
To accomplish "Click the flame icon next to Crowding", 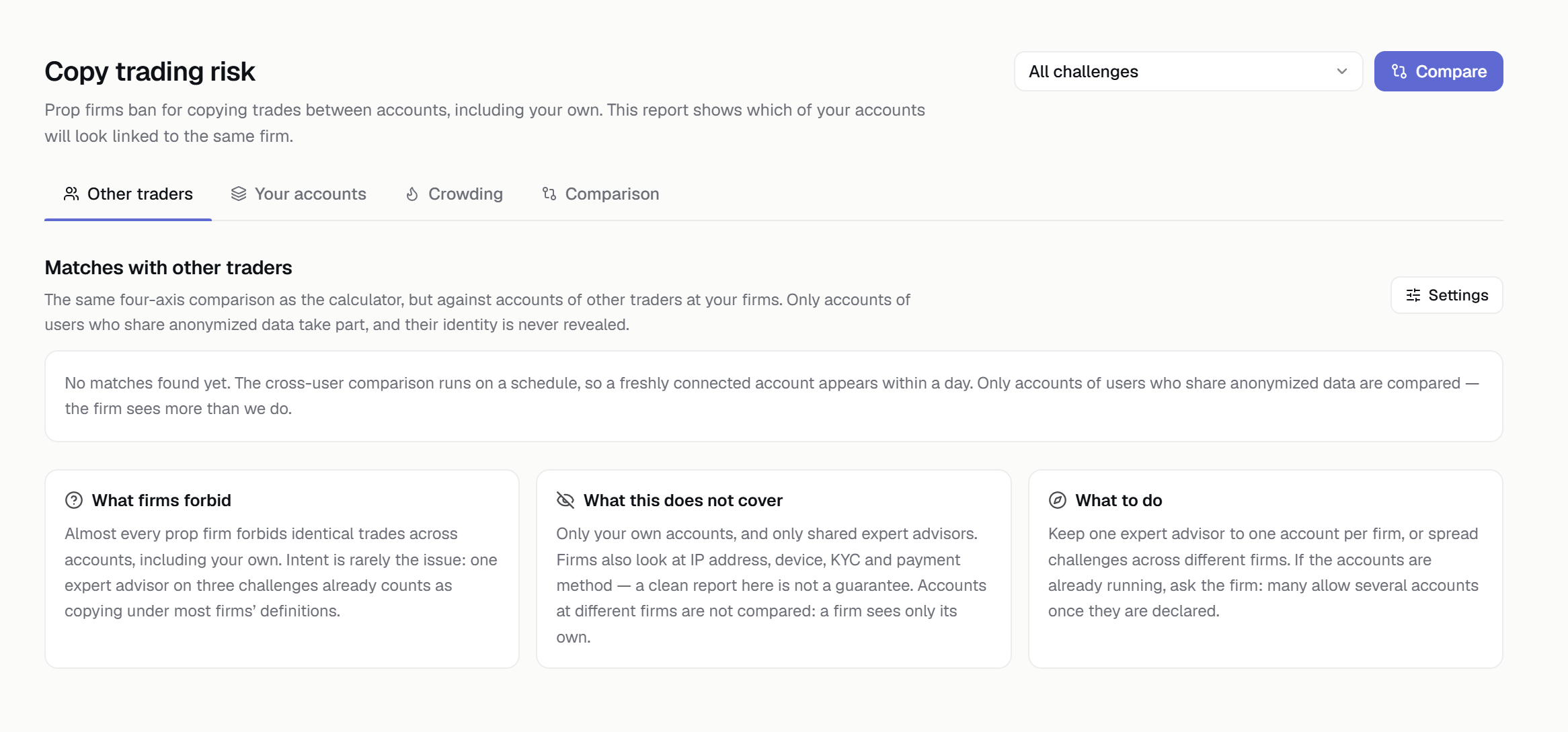I will [412, 194].
